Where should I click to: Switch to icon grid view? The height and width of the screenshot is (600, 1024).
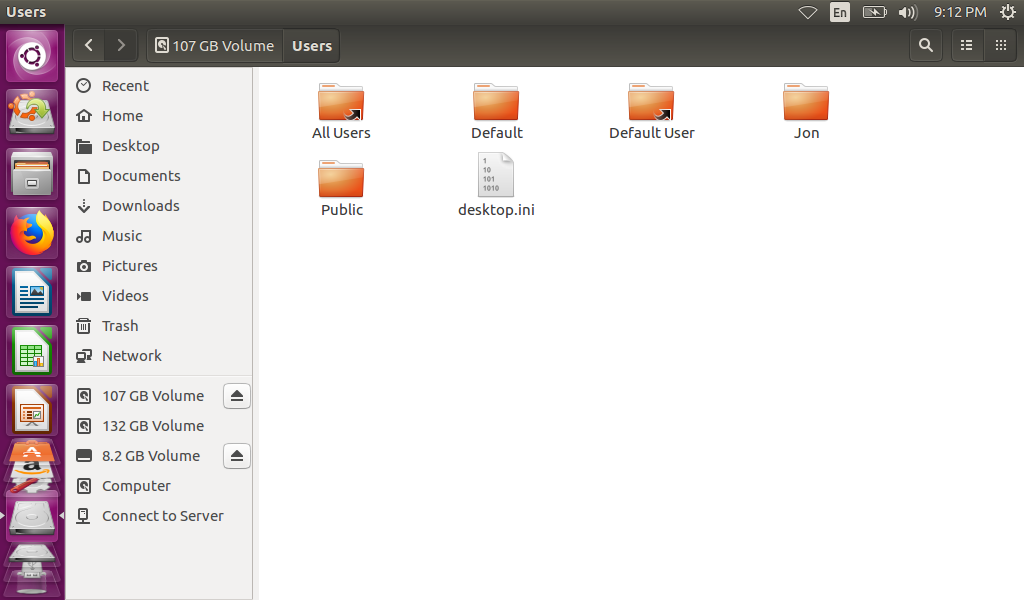[x=1000, y=45]
